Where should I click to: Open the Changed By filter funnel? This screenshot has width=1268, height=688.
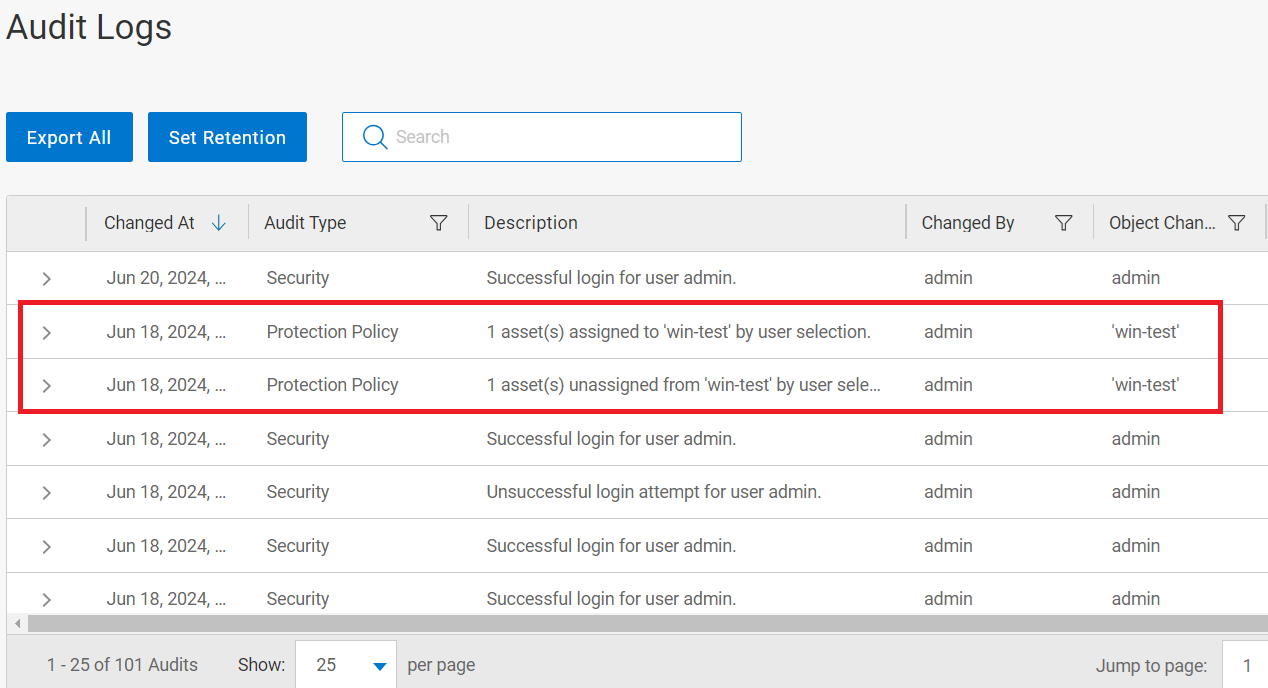pyautogui.click(x=1063, y=223)
